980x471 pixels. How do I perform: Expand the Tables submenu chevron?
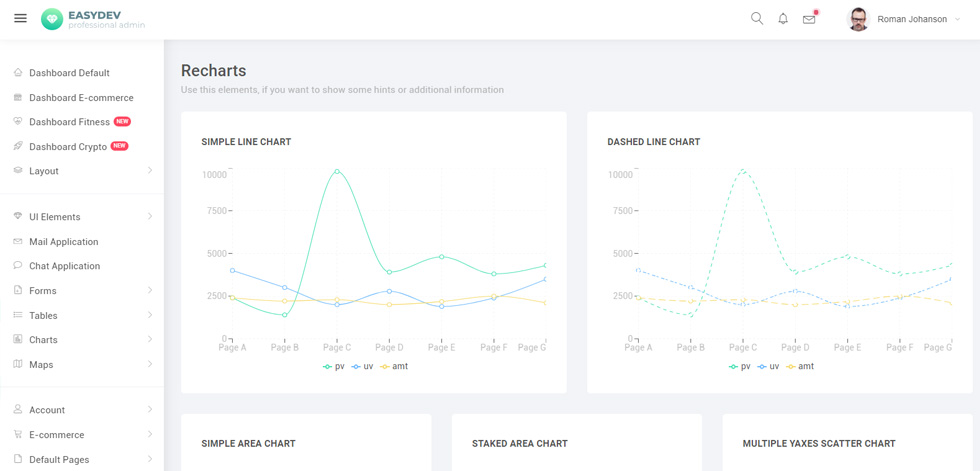pyautogui.click(x=150, y=315)
